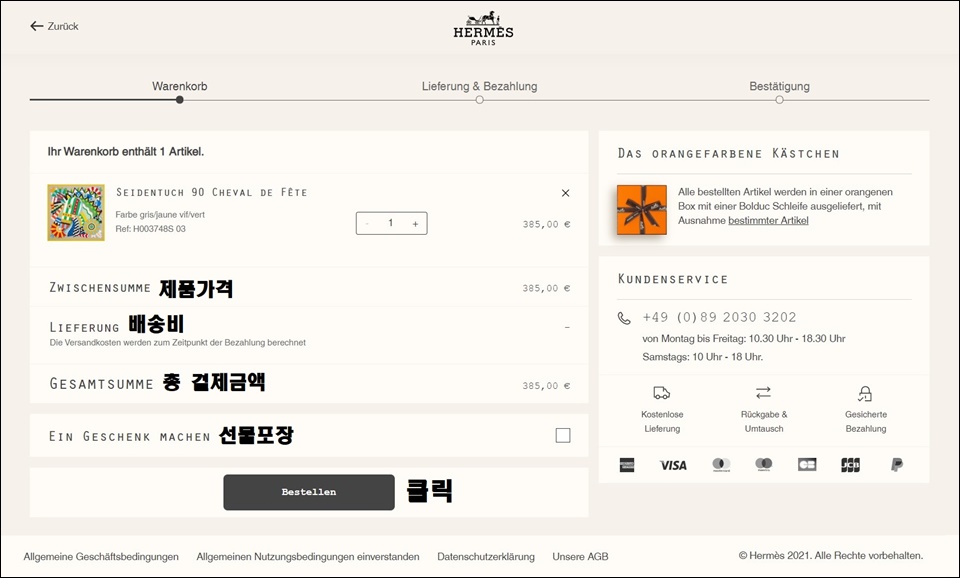Viewport: 960px width, 578px height.
Task: Click the Gesicherte Bezahlung label
Action: click(x=866, y=421)
